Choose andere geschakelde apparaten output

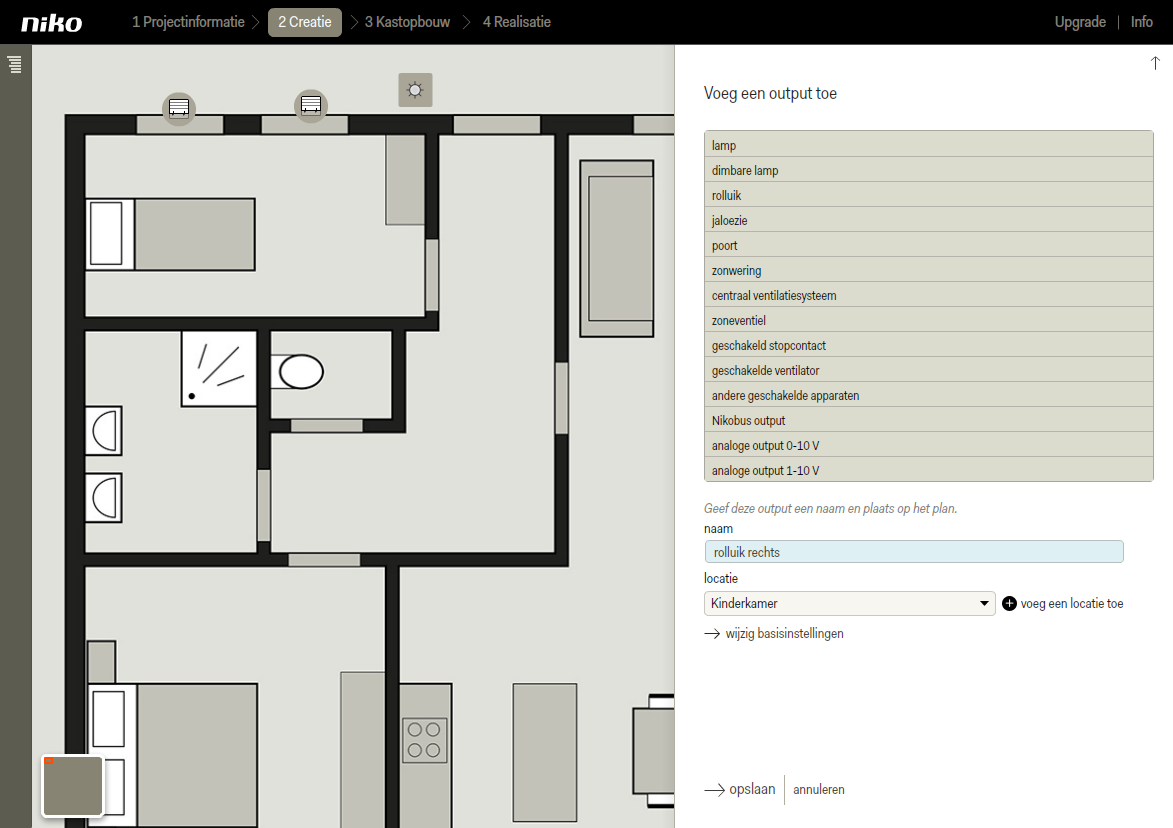(928, 395)
